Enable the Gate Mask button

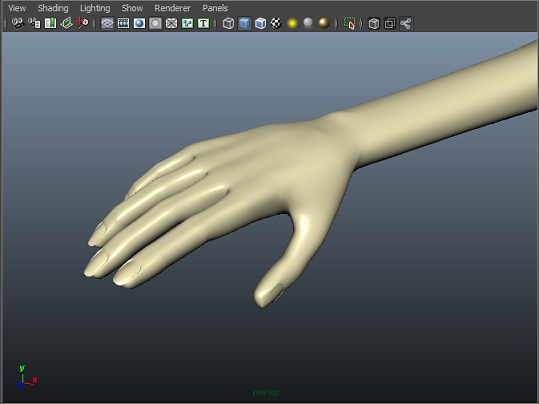click(155, 23)
